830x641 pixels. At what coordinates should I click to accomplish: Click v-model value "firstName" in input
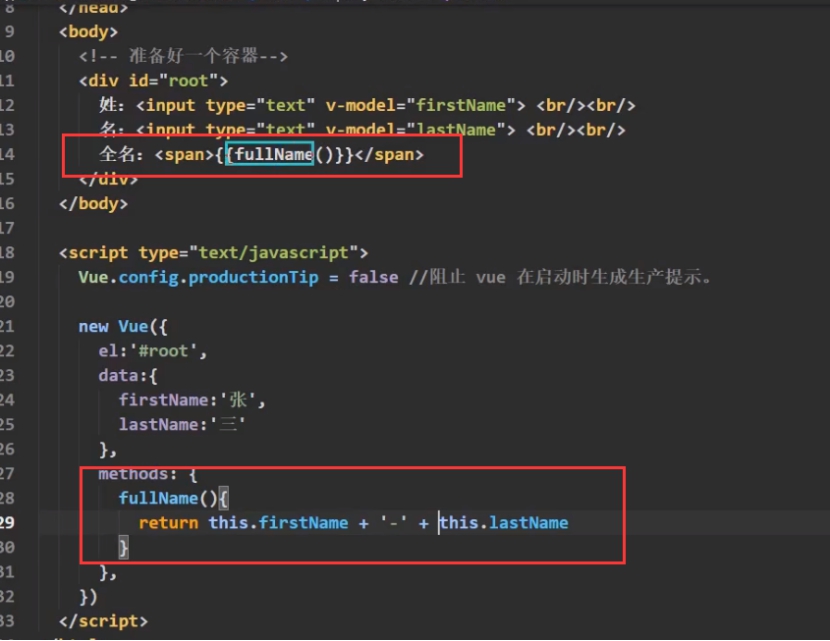click(461, 105)
